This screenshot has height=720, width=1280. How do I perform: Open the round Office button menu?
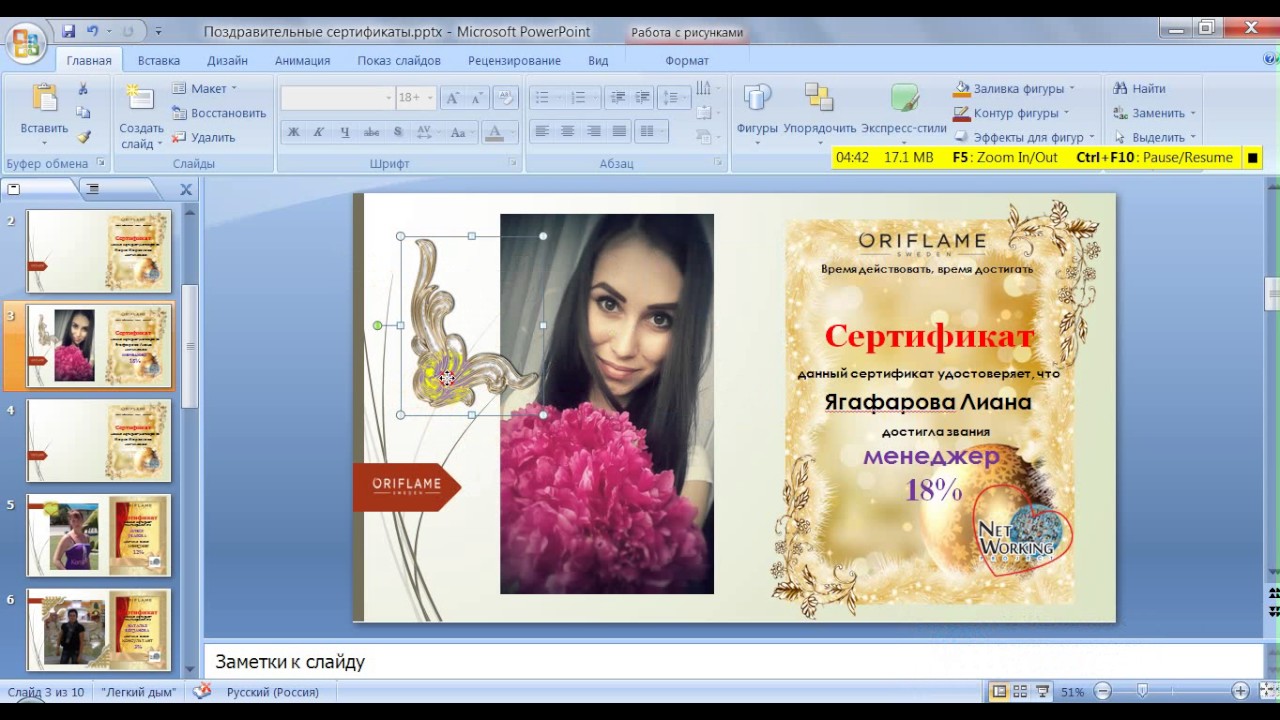[25, 42]
